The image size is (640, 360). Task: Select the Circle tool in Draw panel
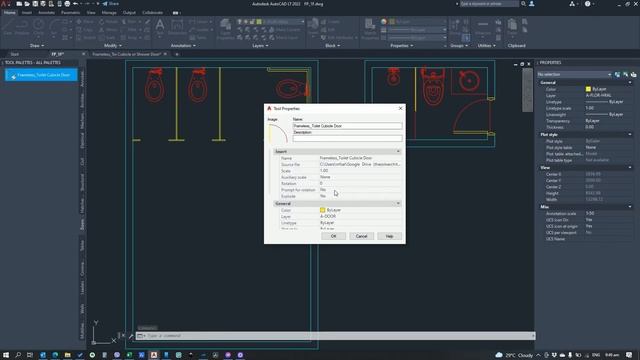pyautogui.click(x=38, y=27)
